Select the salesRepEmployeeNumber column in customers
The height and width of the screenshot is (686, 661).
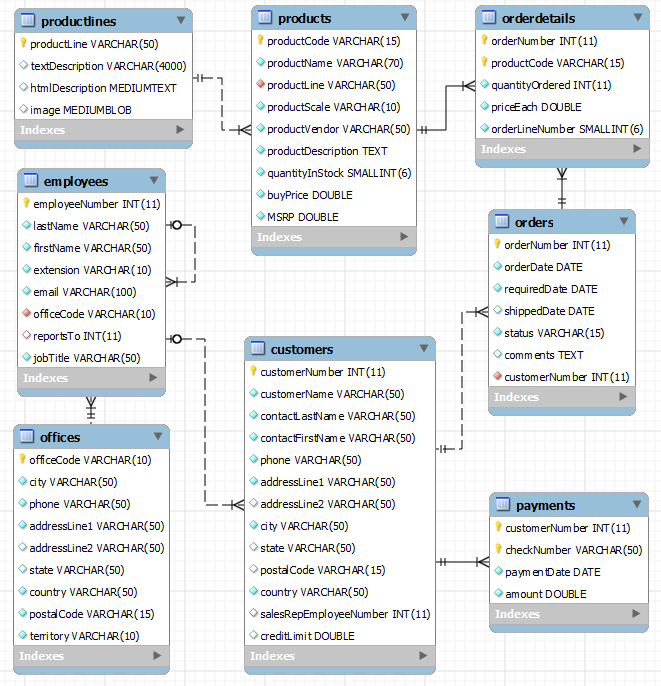[340, 614]
